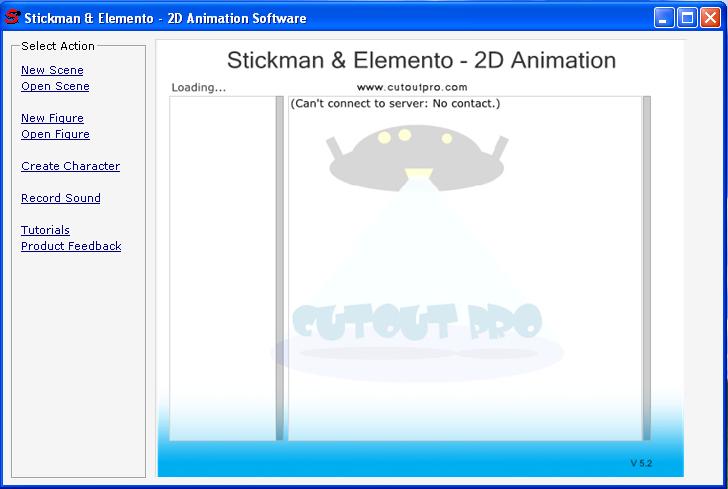728x489 pixels.
Task: Click the Open Figure link
Action: 55,134
